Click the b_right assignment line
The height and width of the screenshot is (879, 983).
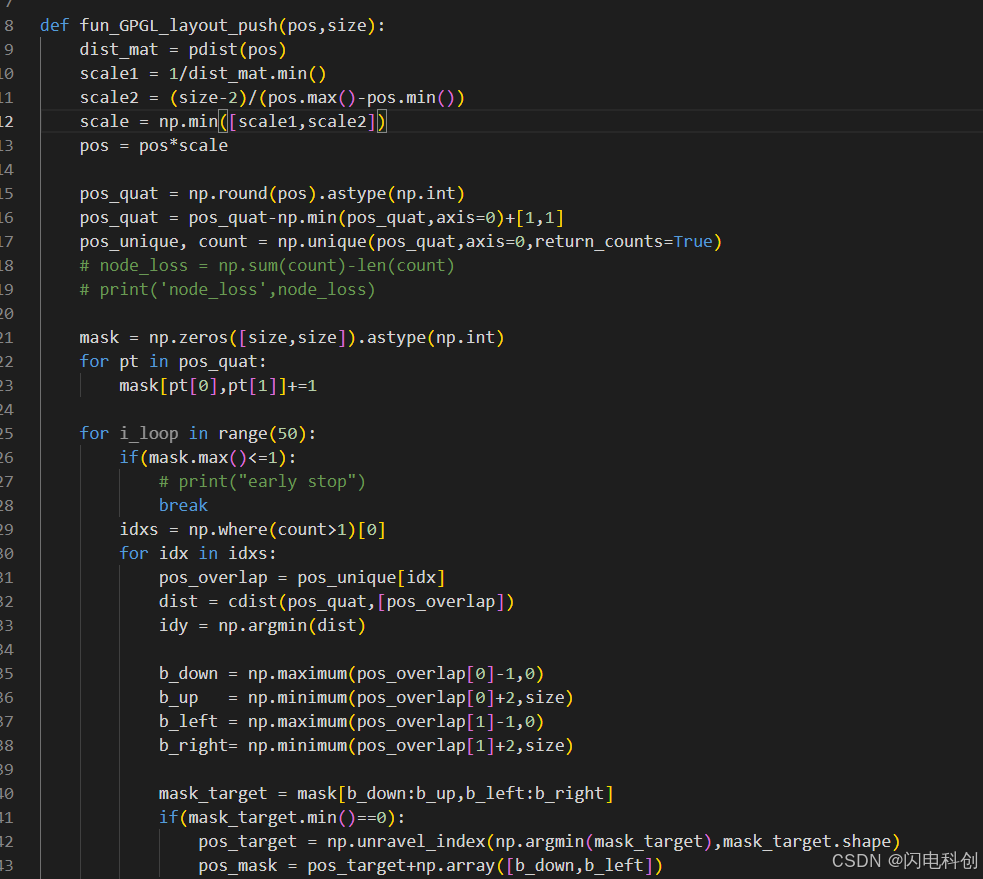pyautogui.click(x=365, y=745)
